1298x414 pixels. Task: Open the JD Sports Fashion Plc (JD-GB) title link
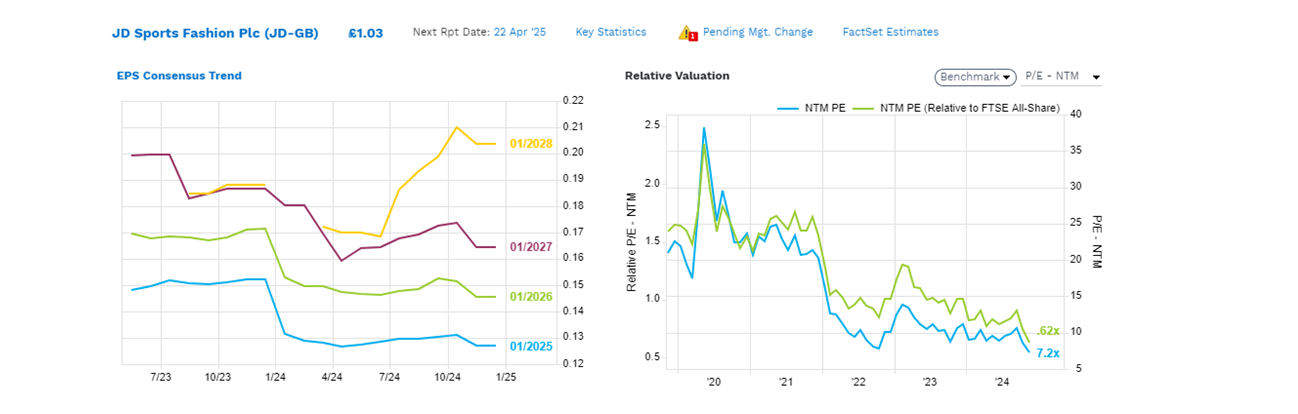[x=214, y=33]
